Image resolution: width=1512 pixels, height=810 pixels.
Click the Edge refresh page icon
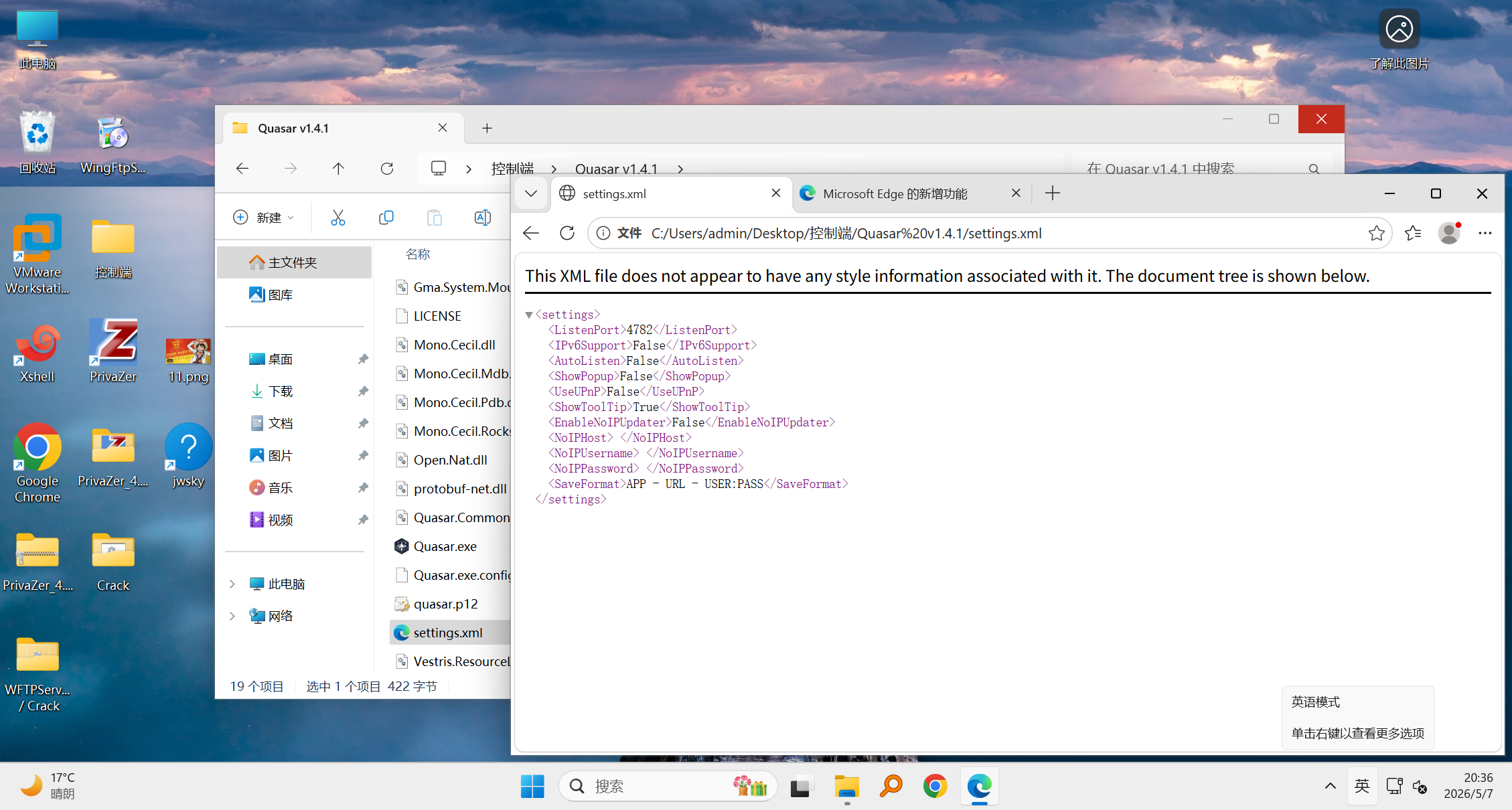[x=567, y=233]
